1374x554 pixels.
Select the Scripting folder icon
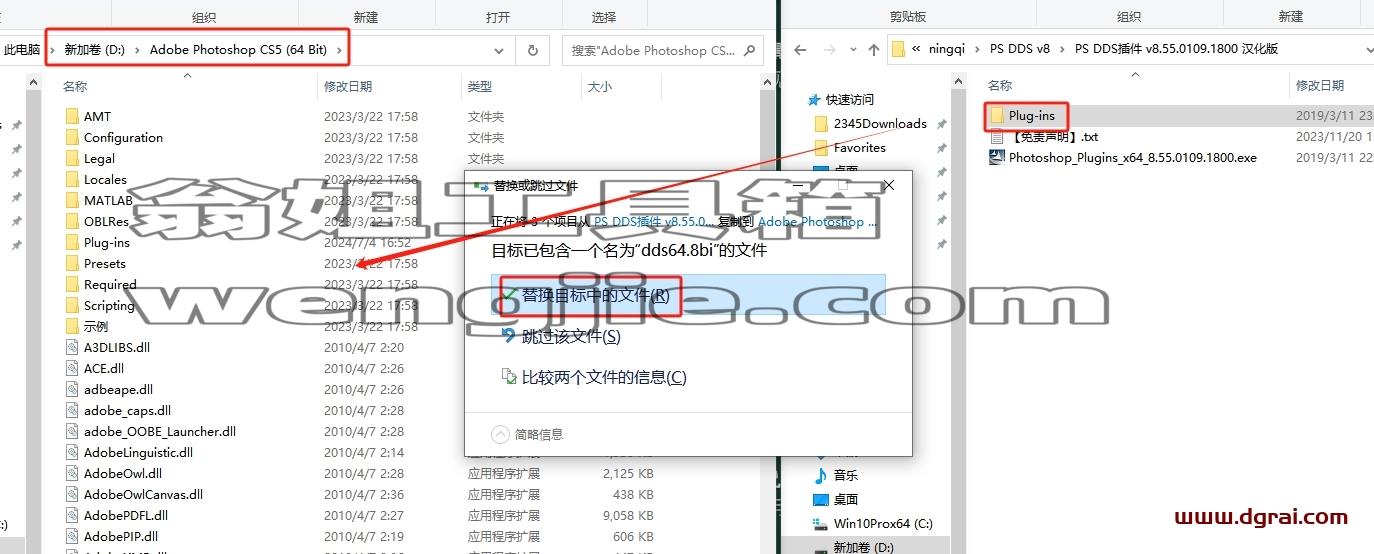tap(71, 305)
